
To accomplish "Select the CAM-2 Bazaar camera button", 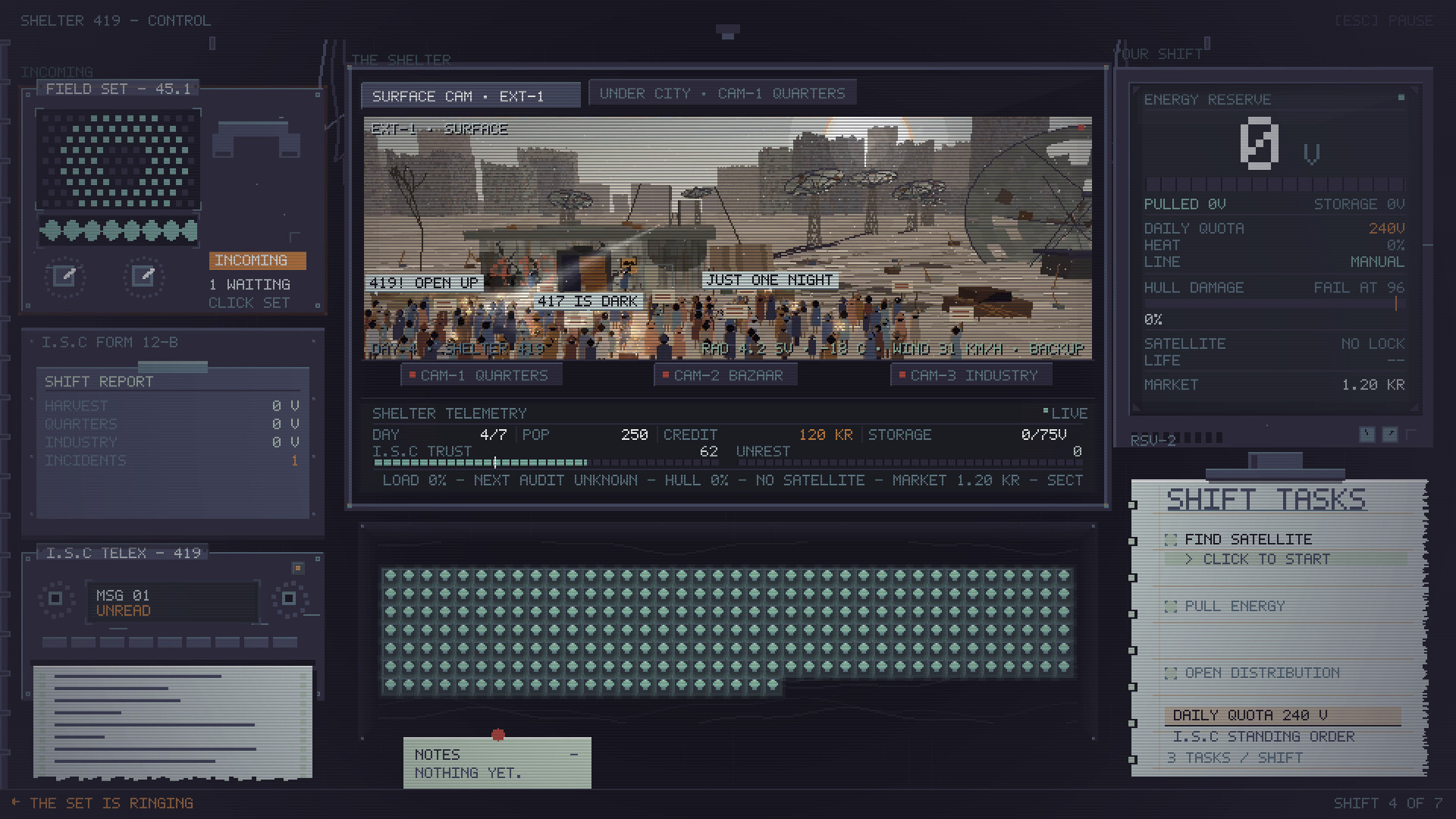I will [x=726, y=375].
